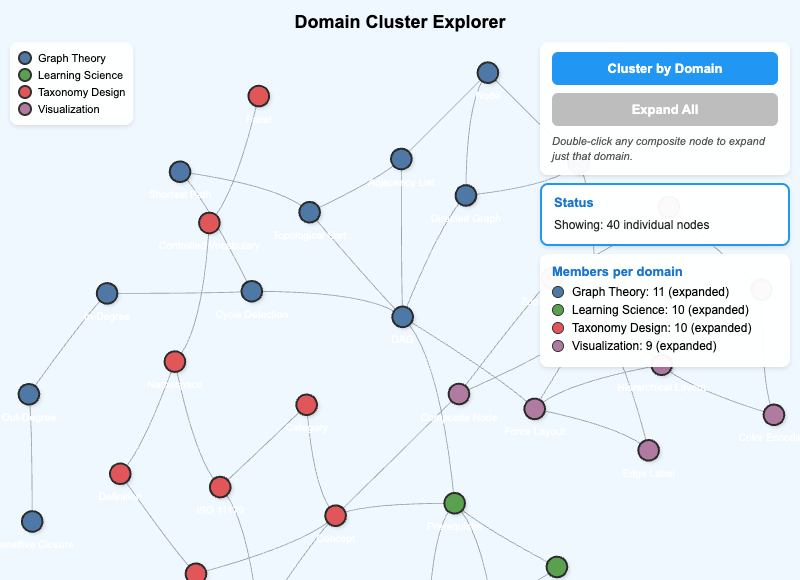Click the Learning Science legend swatch
Viewport: 800px width, 580px height.
point(25,75)
